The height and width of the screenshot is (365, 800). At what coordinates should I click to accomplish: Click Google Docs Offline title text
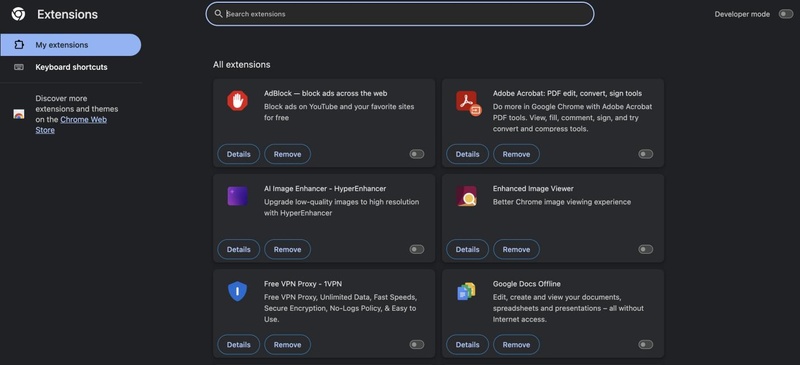pos(527,284)
